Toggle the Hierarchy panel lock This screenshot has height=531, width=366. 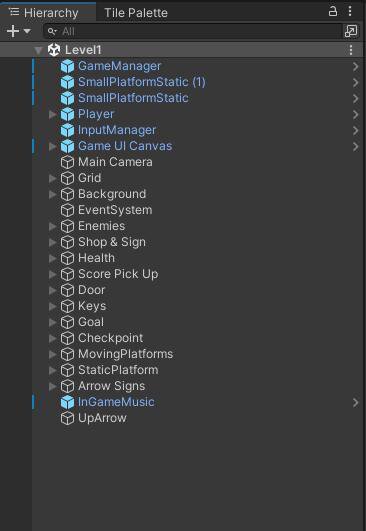point(333,12)
